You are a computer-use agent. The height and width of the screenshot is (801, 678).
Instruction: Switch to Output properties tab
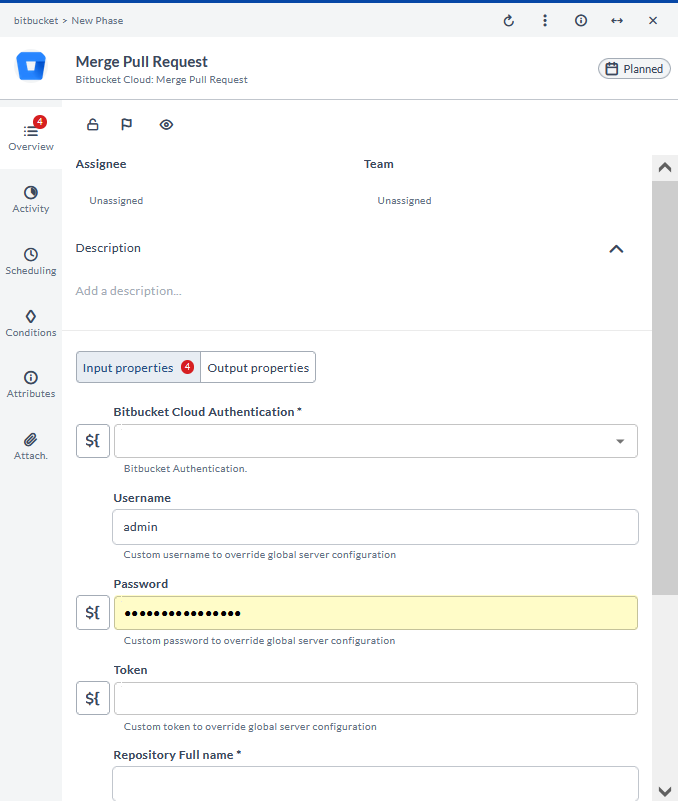(258, 368)
